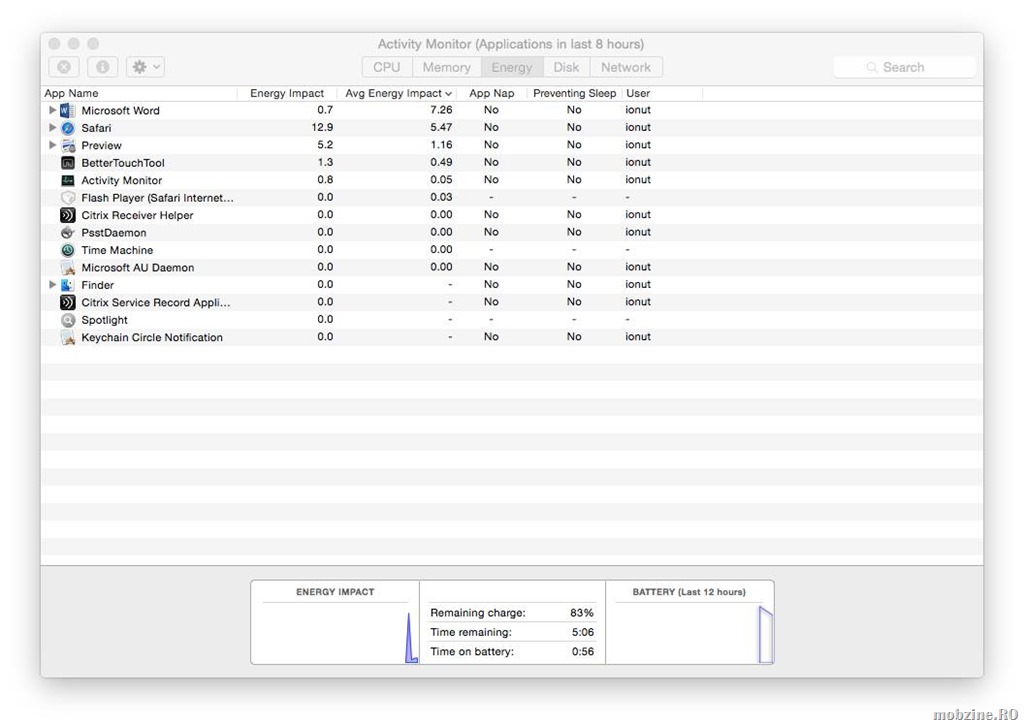1024x726 pixels.
Task: Switch to the Network tab
Action: click(x=626, y=67)
